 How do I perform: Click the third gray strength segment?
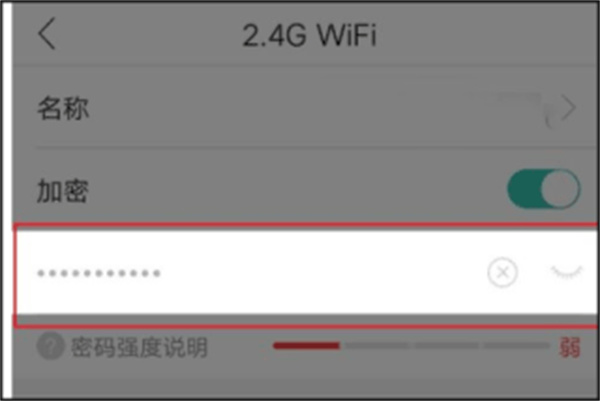[x=446, y=346]
